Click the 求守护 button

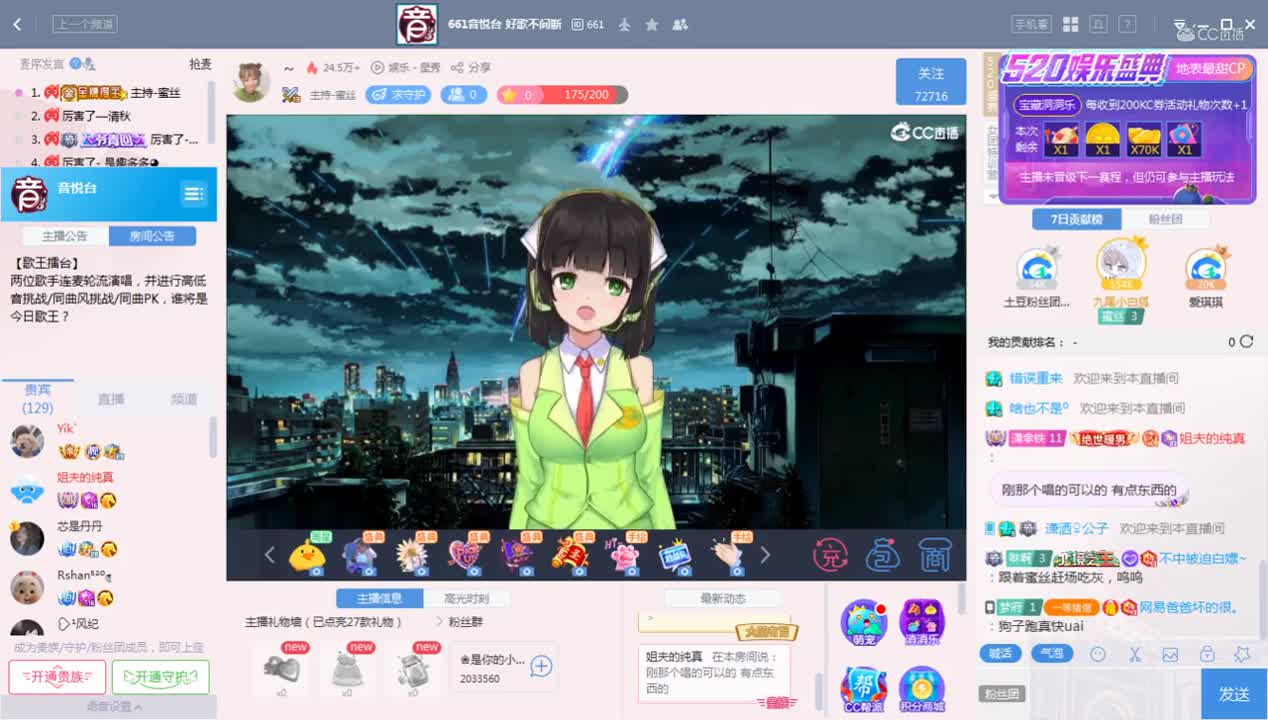coord(398,95)
